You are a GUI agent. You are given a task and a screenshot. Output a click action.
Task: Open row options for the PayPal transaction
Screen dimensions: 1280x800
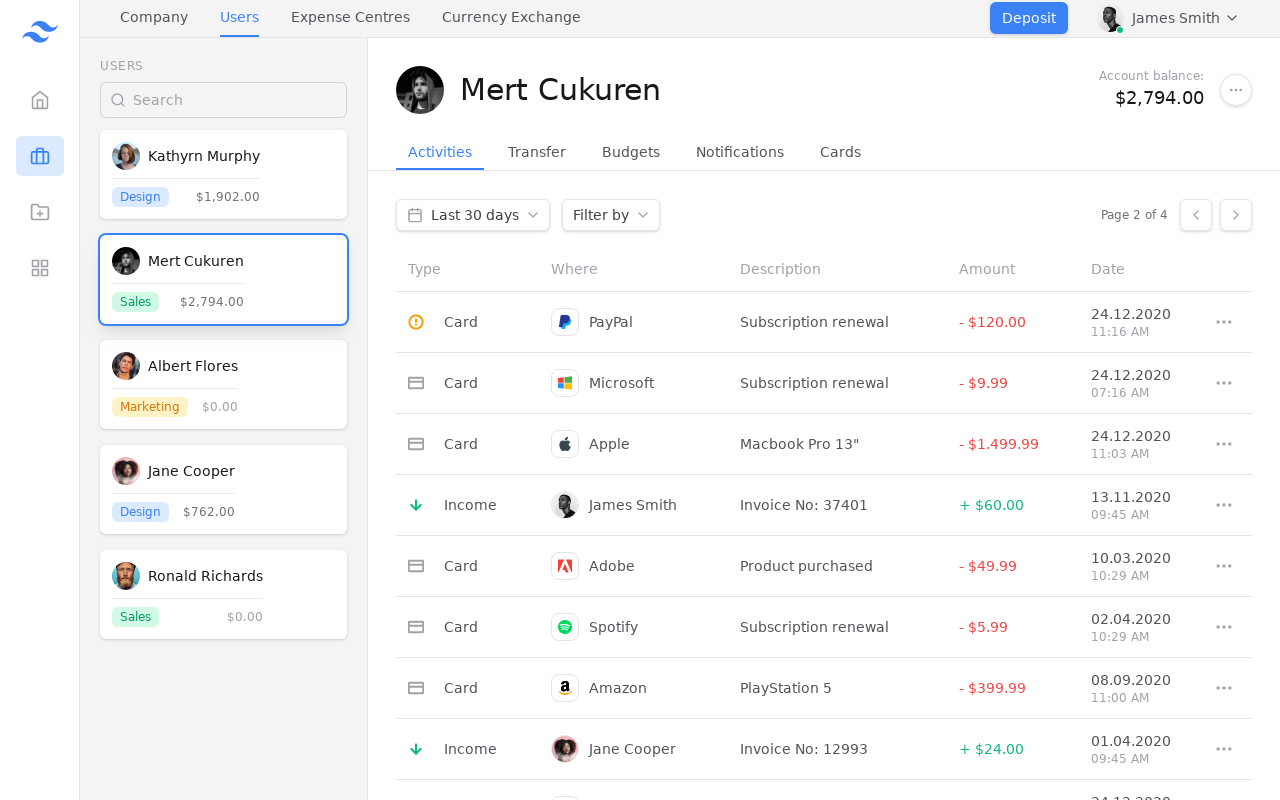(x=1224, y=322)
